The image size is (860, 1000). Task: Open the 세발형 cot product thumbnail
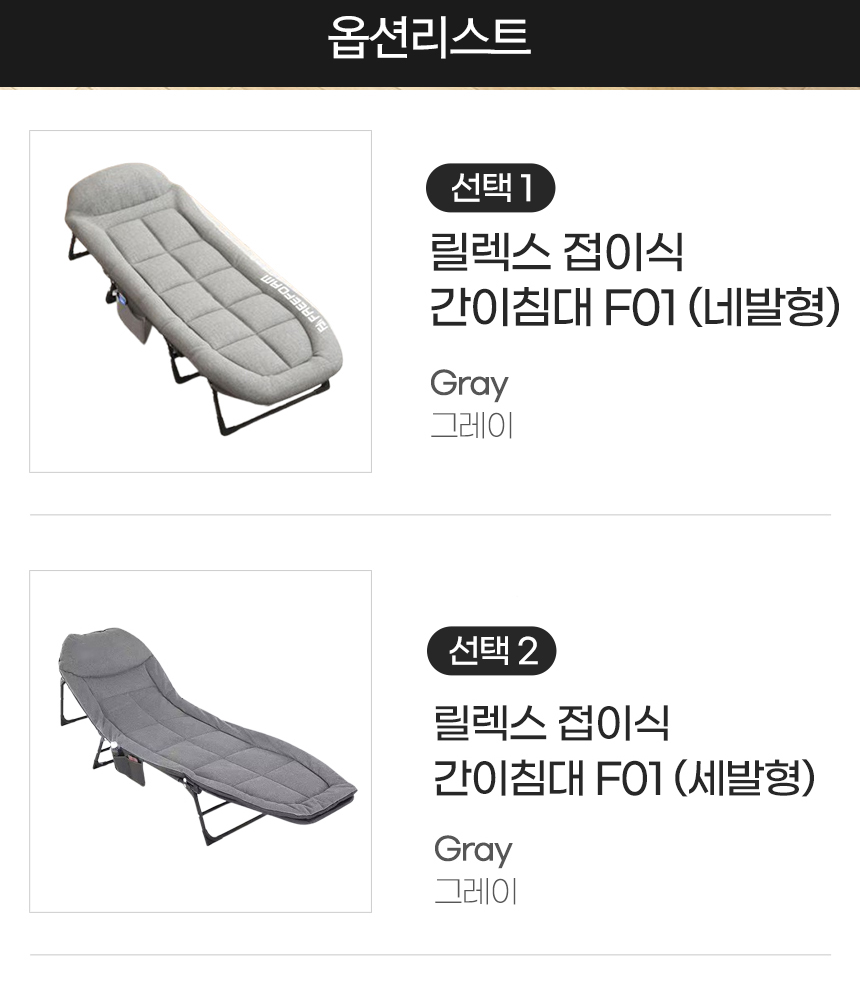[200, 741]
